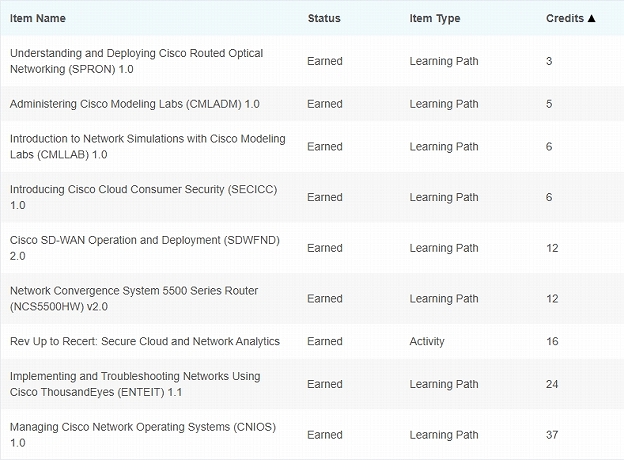Viewport: 624px width, 460px height.
Task: Open Introduction to Network Simulations with CML
Action: pyautogui.click(x=148, y=146)
